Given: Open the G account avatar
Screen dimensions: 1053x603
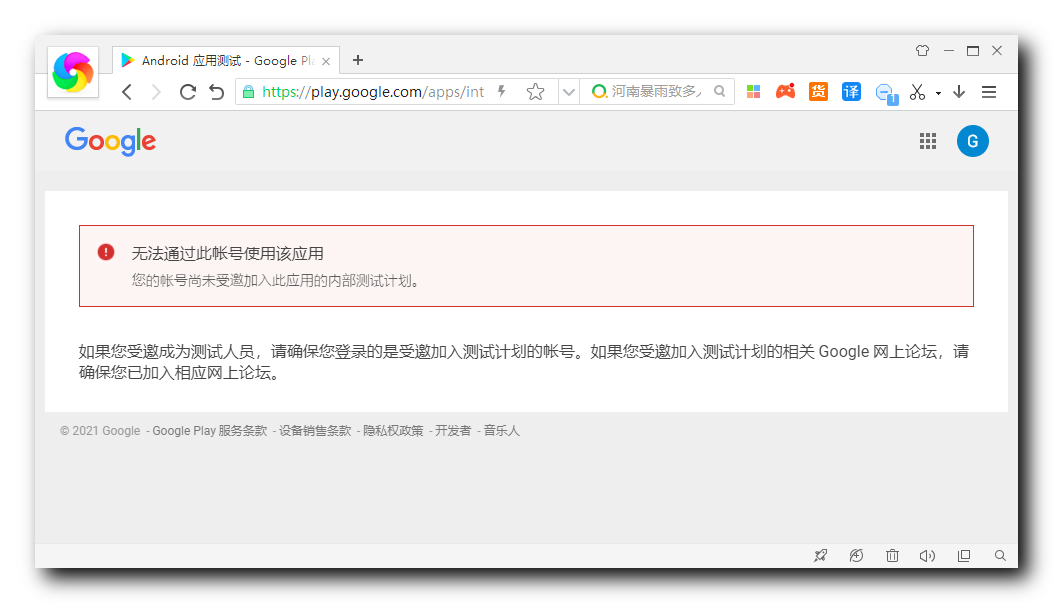Looking at the screenshot, I should 972,141.
